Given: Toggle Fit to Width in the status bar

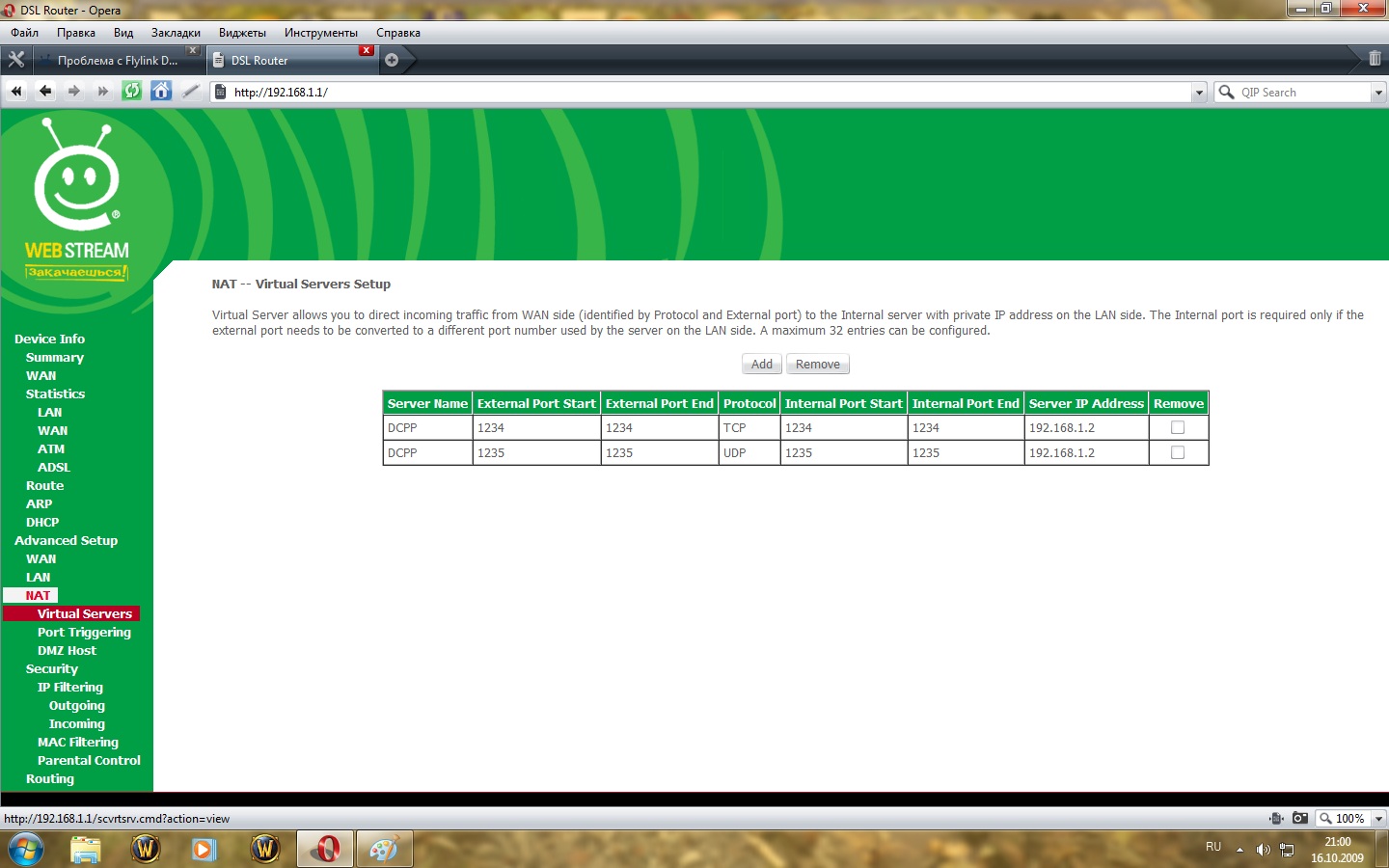Looking at the screenshot, I should click(1276, 819).
